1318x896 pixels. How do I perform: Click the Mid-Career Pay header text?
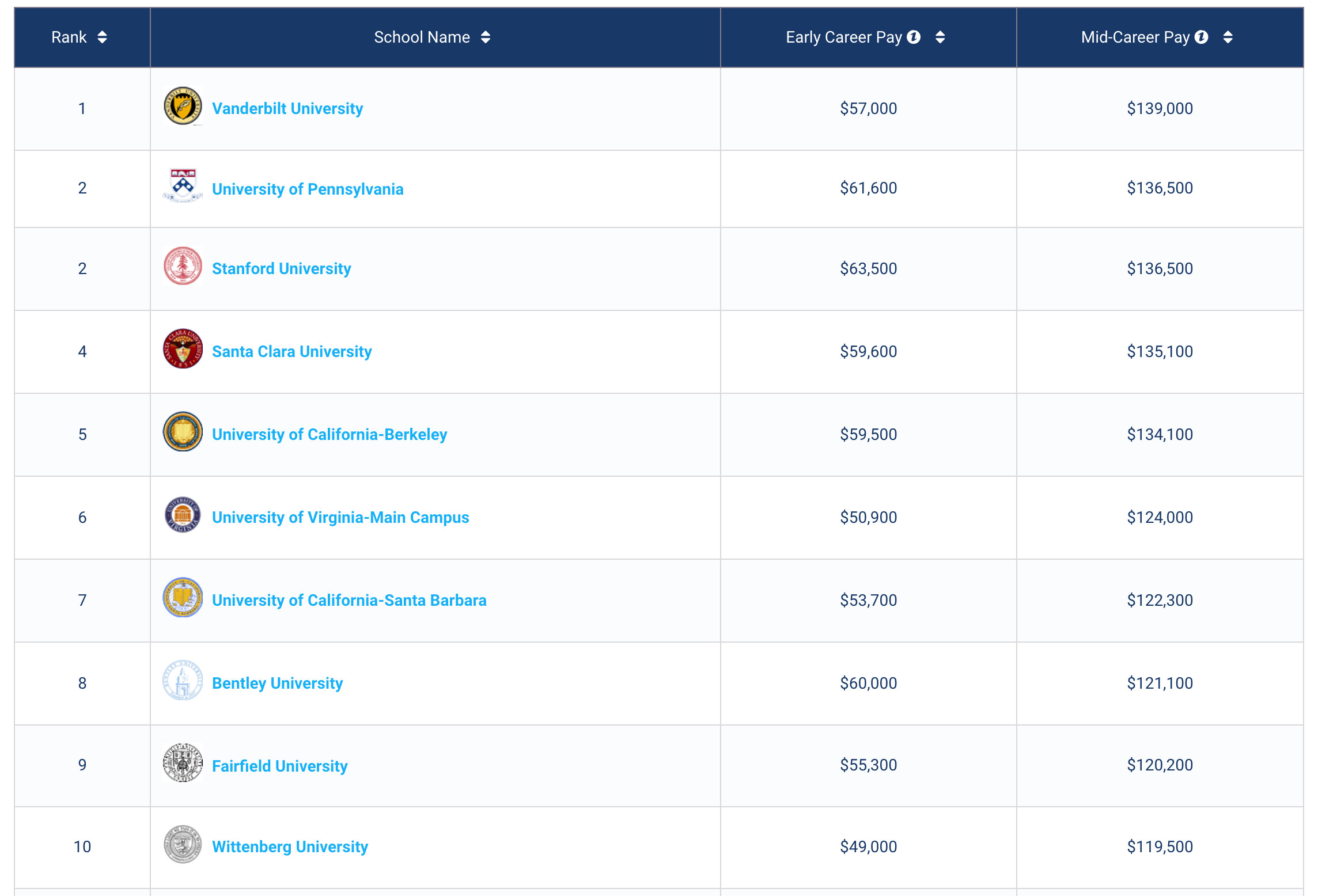[x=1135, y=37]
